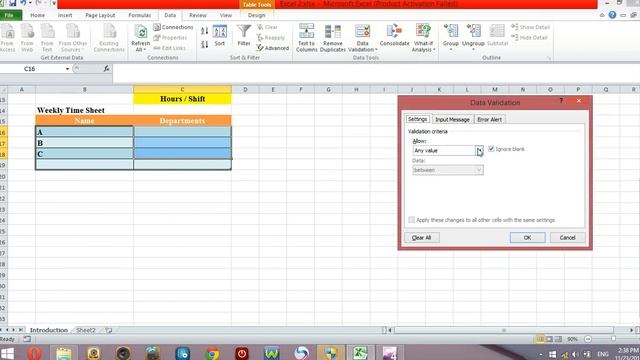Image resolution: width=640 pixels, height=360 pixels.
Task: Open the Design table tools tab
Action: click(x=257, y=15)
